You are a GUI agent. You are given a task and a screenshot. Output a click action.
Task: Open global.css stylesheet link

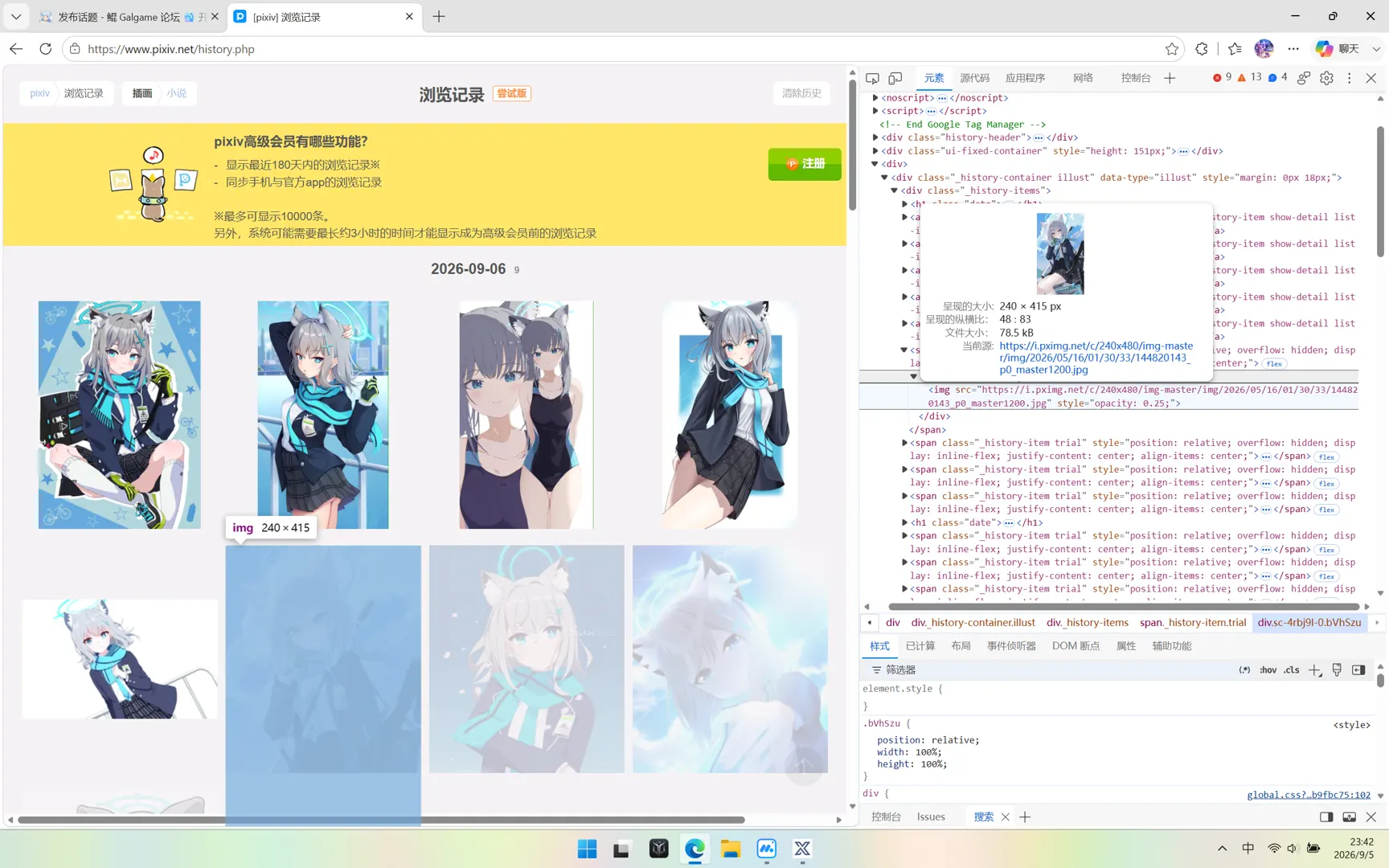(x=1308, y=795)
